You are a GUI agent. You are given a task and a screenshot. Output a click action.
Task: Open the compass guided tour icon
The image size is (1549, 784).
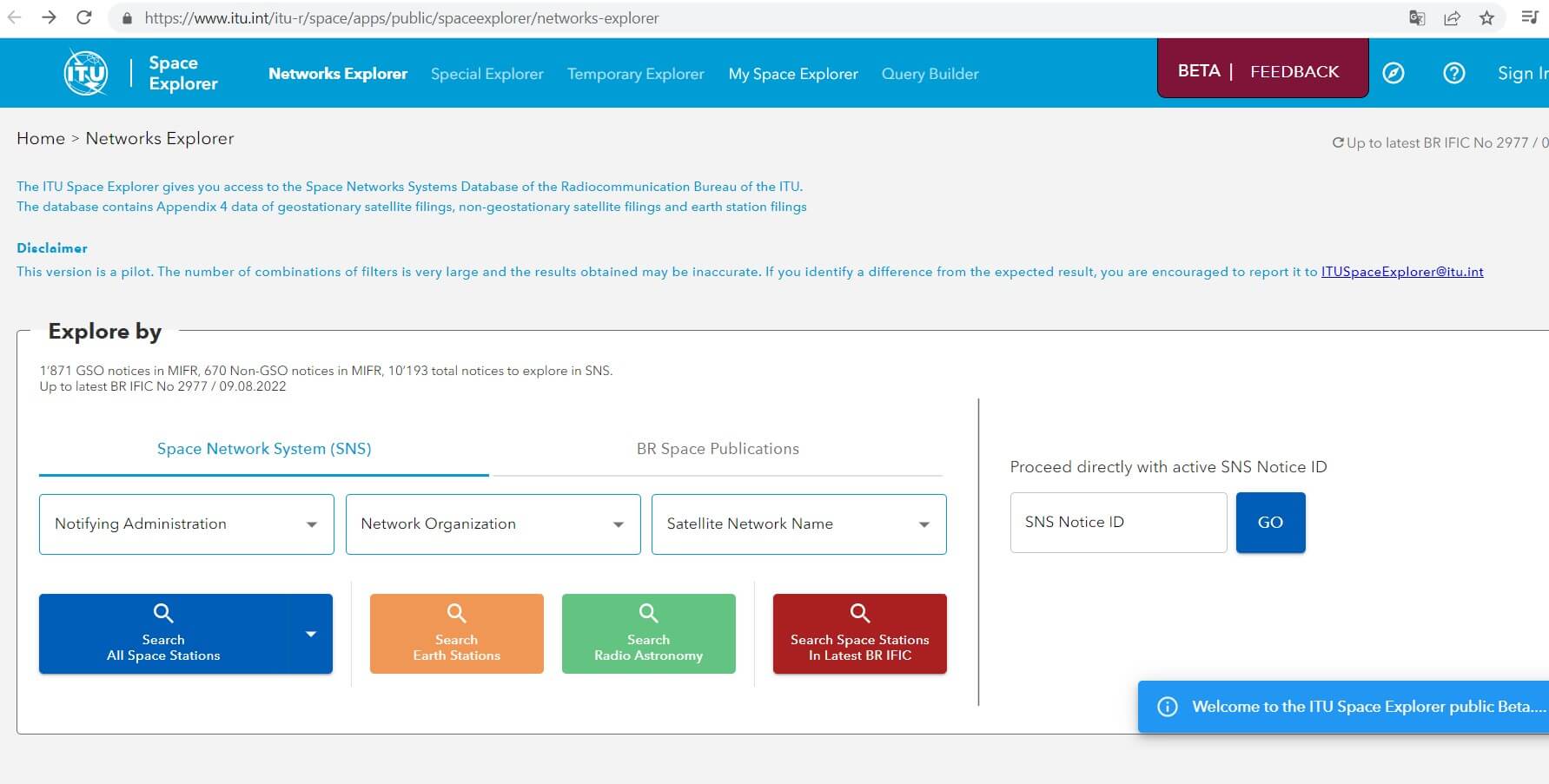1393,73
